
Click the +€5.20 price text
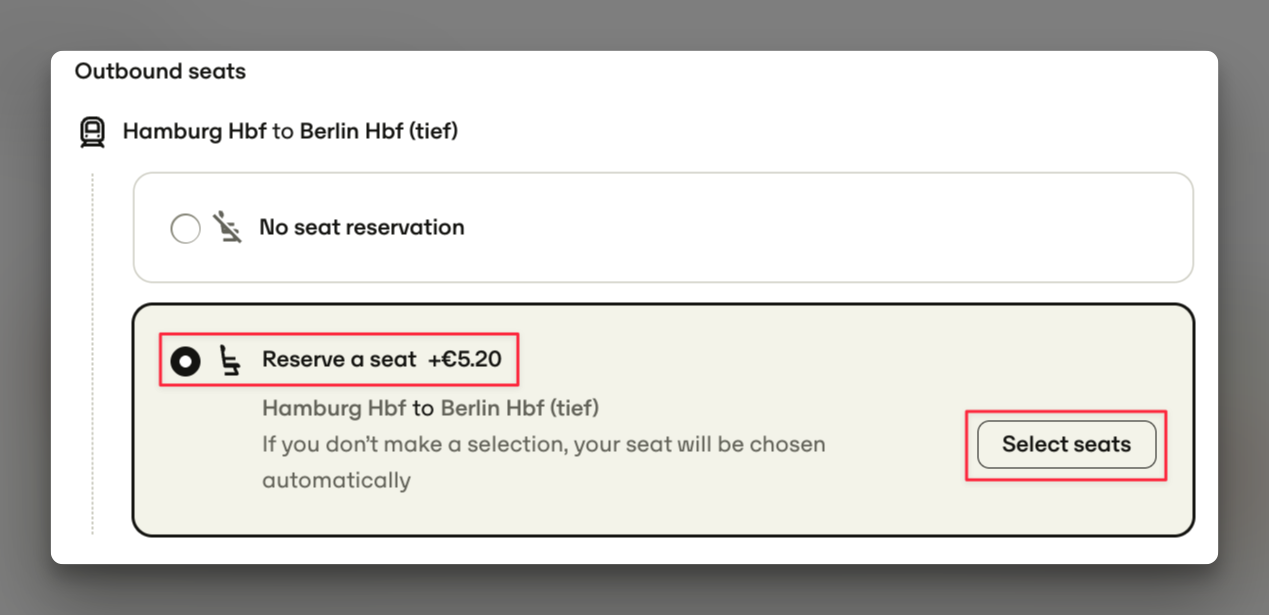tap(465, 360)
